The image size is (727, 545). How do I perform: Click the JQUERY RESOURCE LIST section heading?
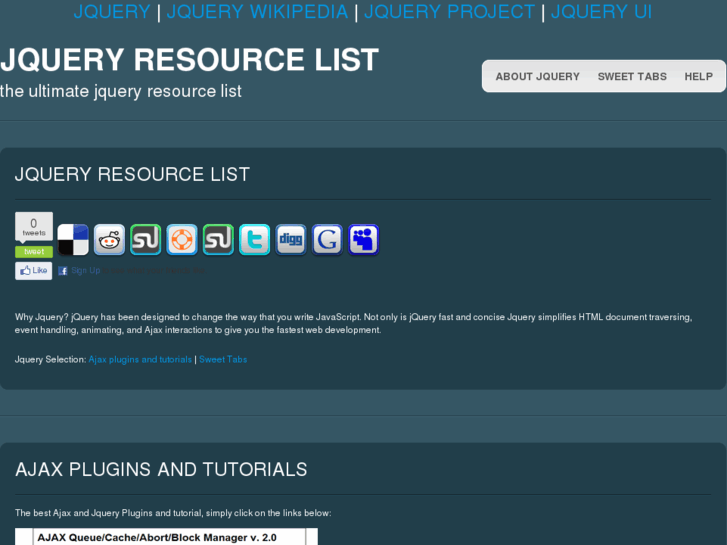point(132,174)
